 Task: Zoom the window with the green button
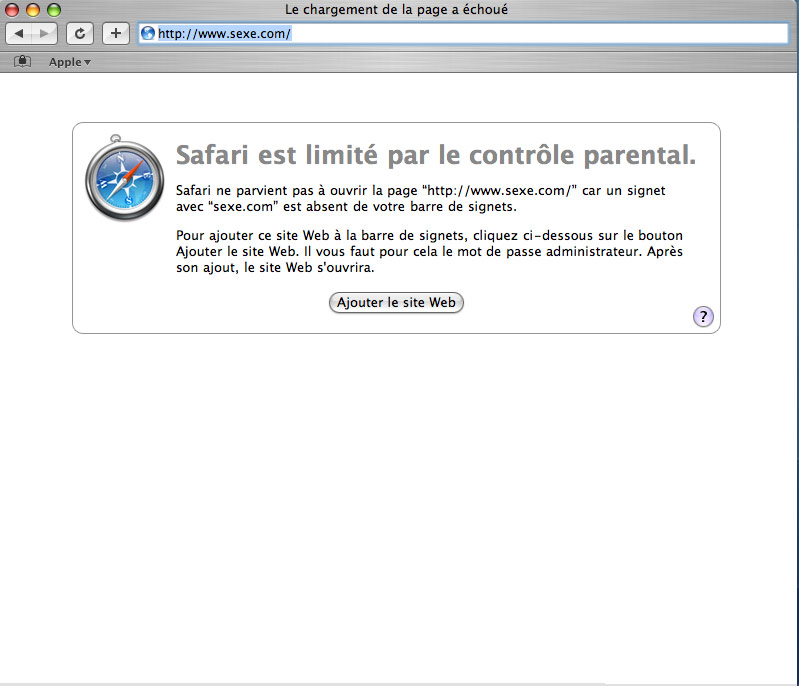click(x=54, y=9)
